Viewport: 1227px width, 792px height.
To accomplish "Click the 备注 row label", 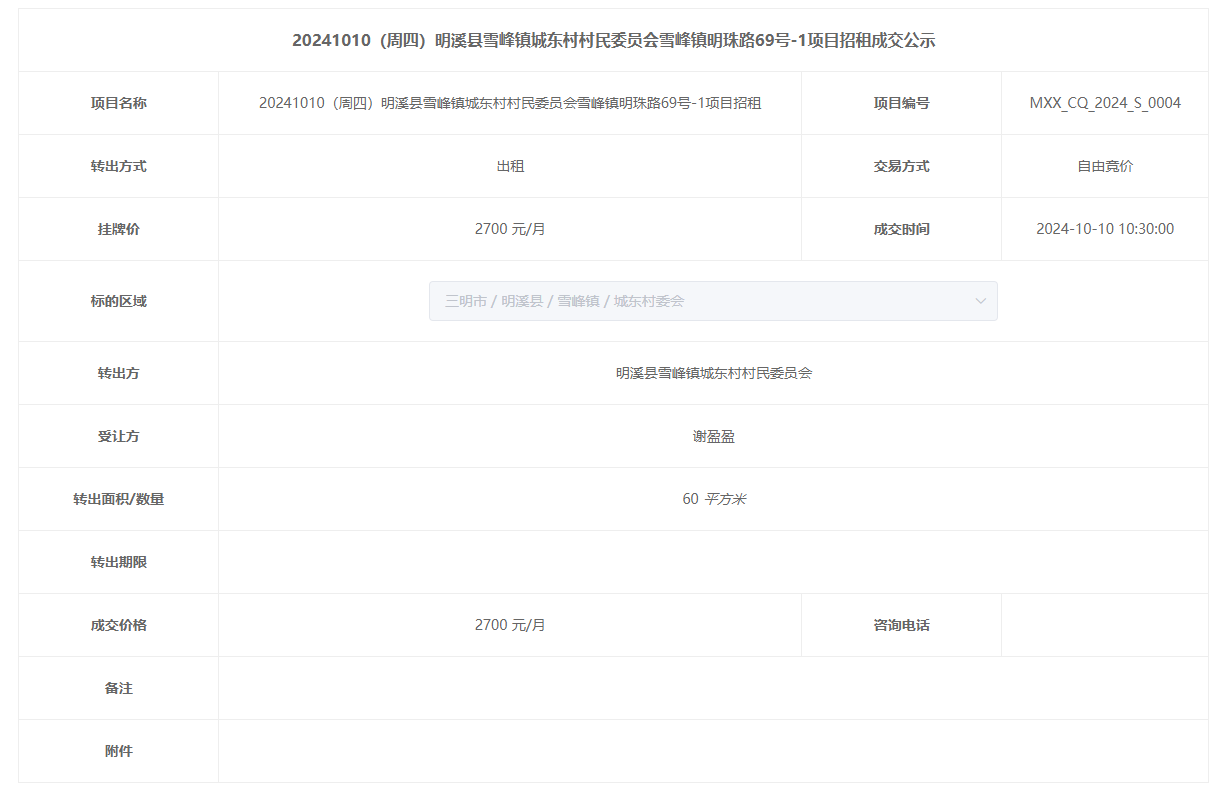I will pyautogui.click(x=118, y=688).
